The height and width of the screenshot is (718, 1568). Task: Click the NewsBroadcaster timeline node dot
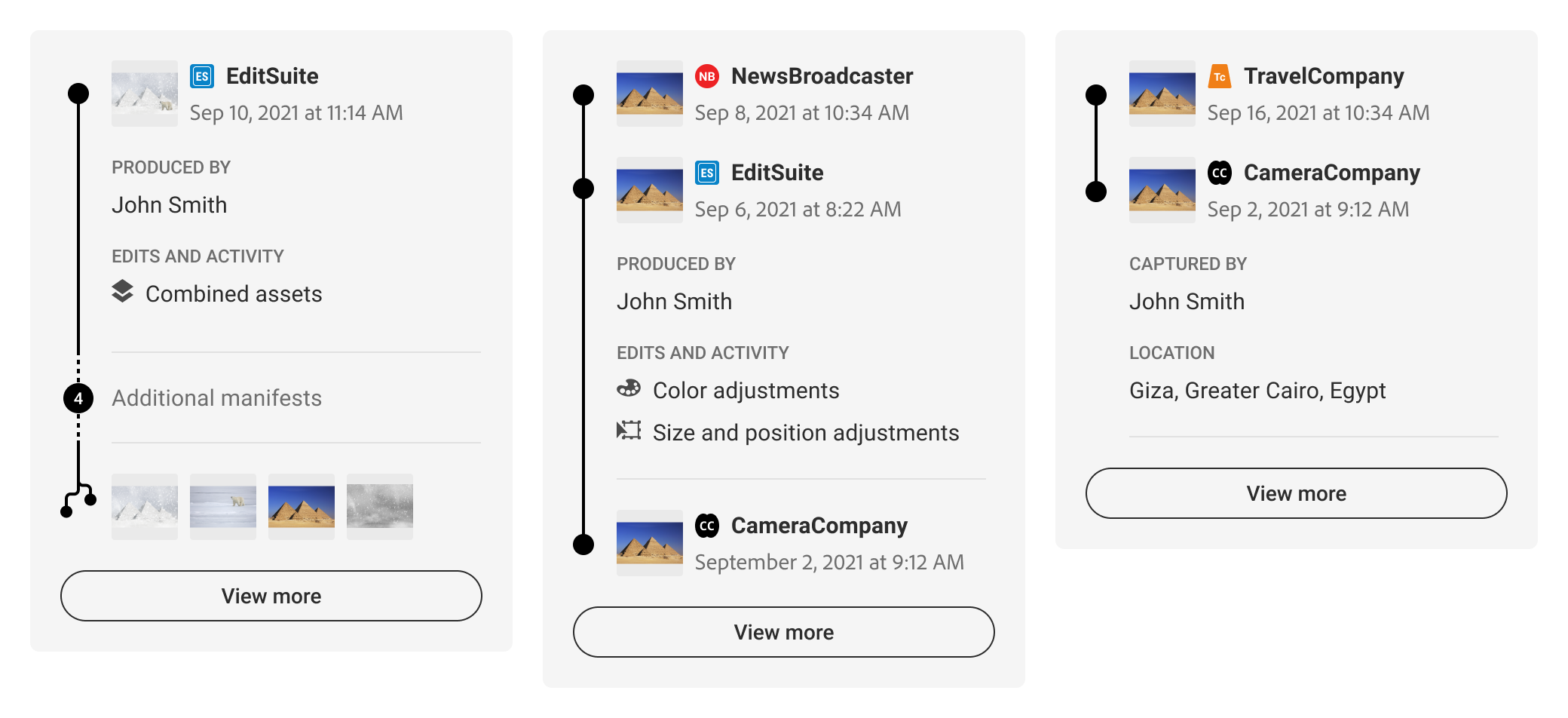click(583, 95)
